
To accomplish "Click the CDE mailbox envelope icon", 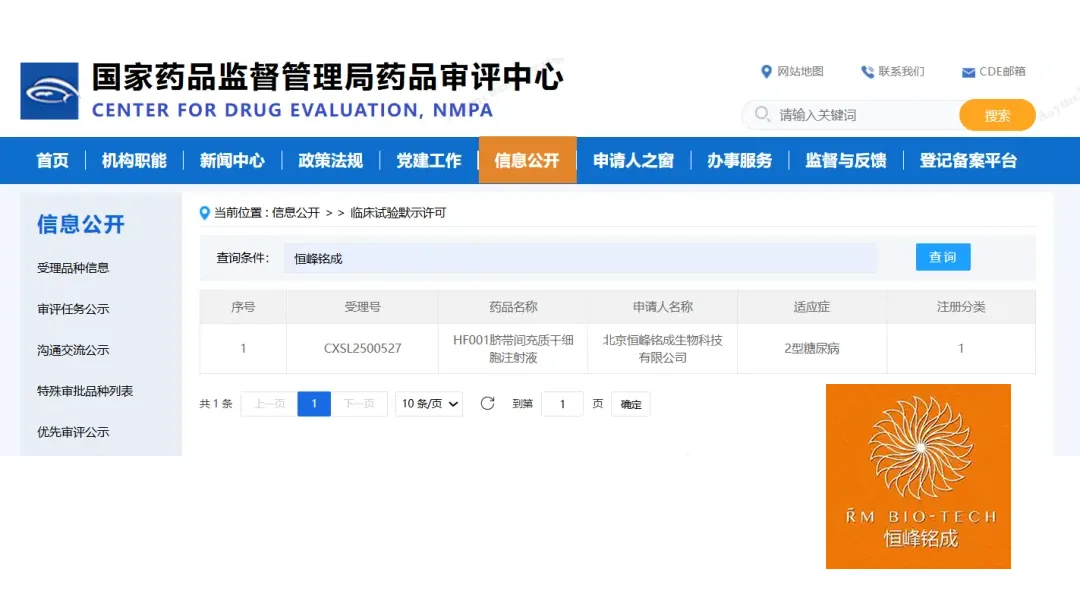I will tap(968, 72).
